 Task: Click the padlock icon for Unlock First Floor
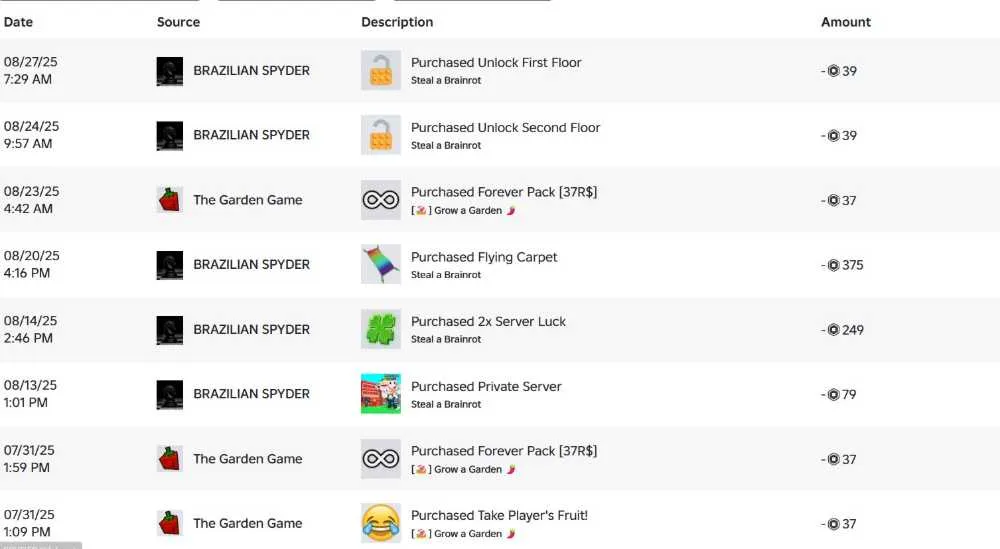[x=381, y=70]
